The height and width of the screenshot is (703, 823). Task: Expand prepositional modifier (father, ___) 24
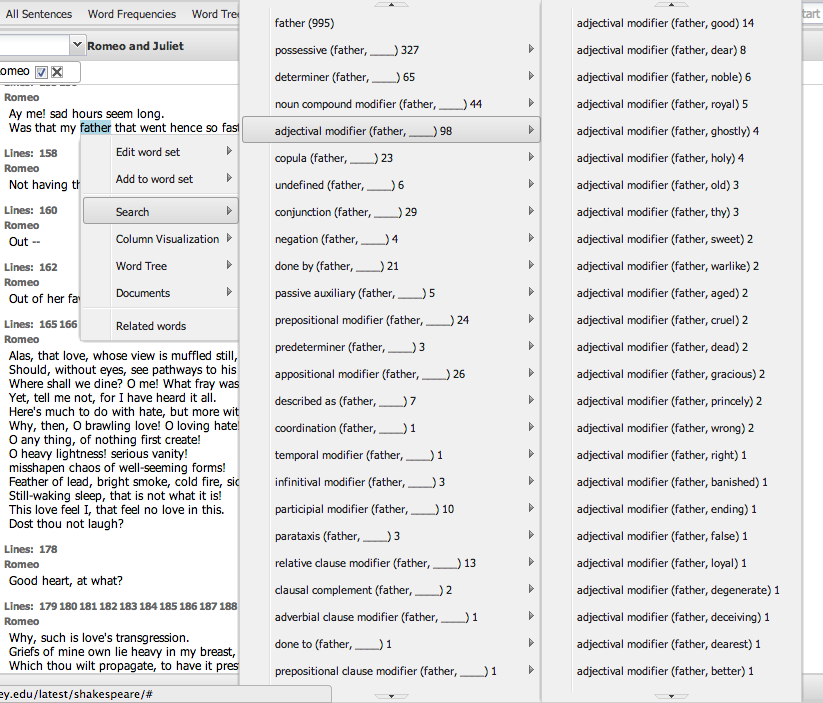click(391, 320)
